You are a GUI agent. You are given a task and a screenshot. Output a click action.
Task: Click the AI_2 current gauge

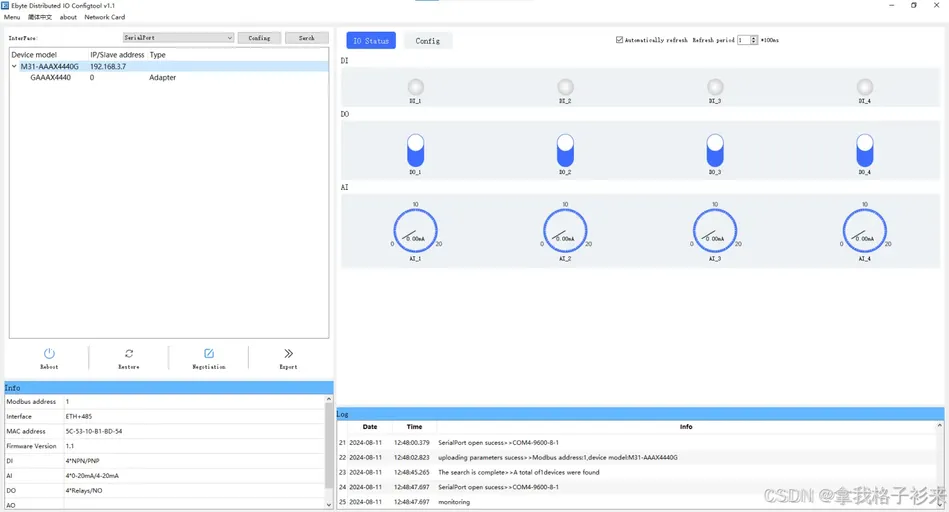[565, 231]
